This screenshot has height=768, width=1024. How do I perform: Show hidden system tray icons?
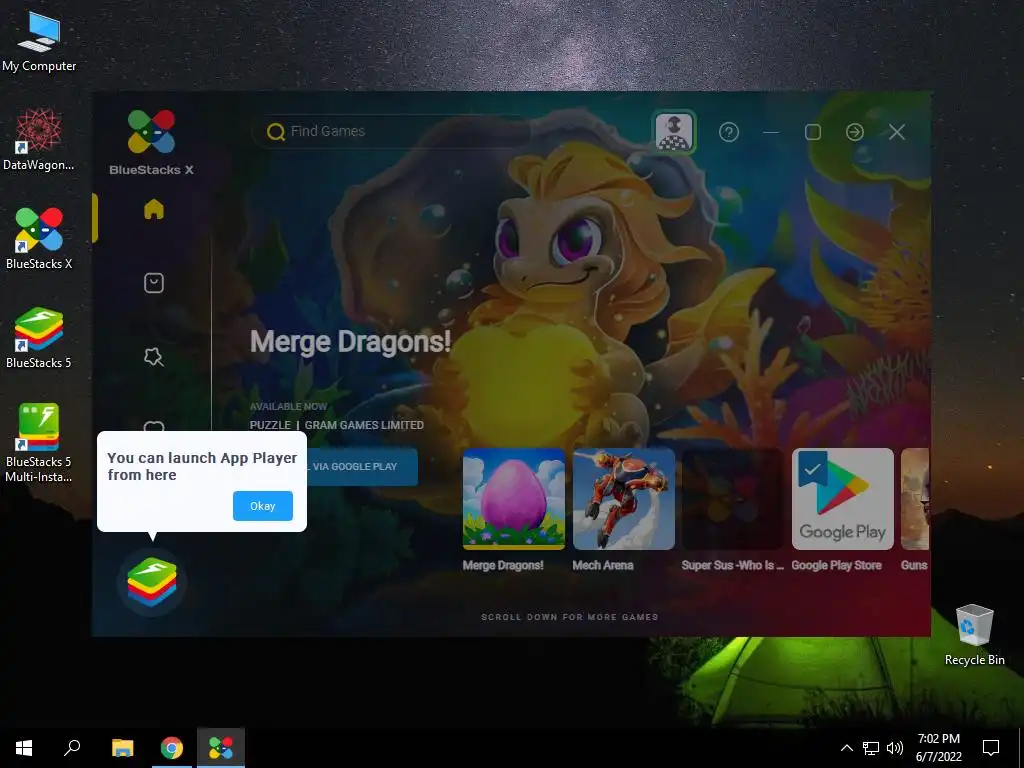[846, 748]
